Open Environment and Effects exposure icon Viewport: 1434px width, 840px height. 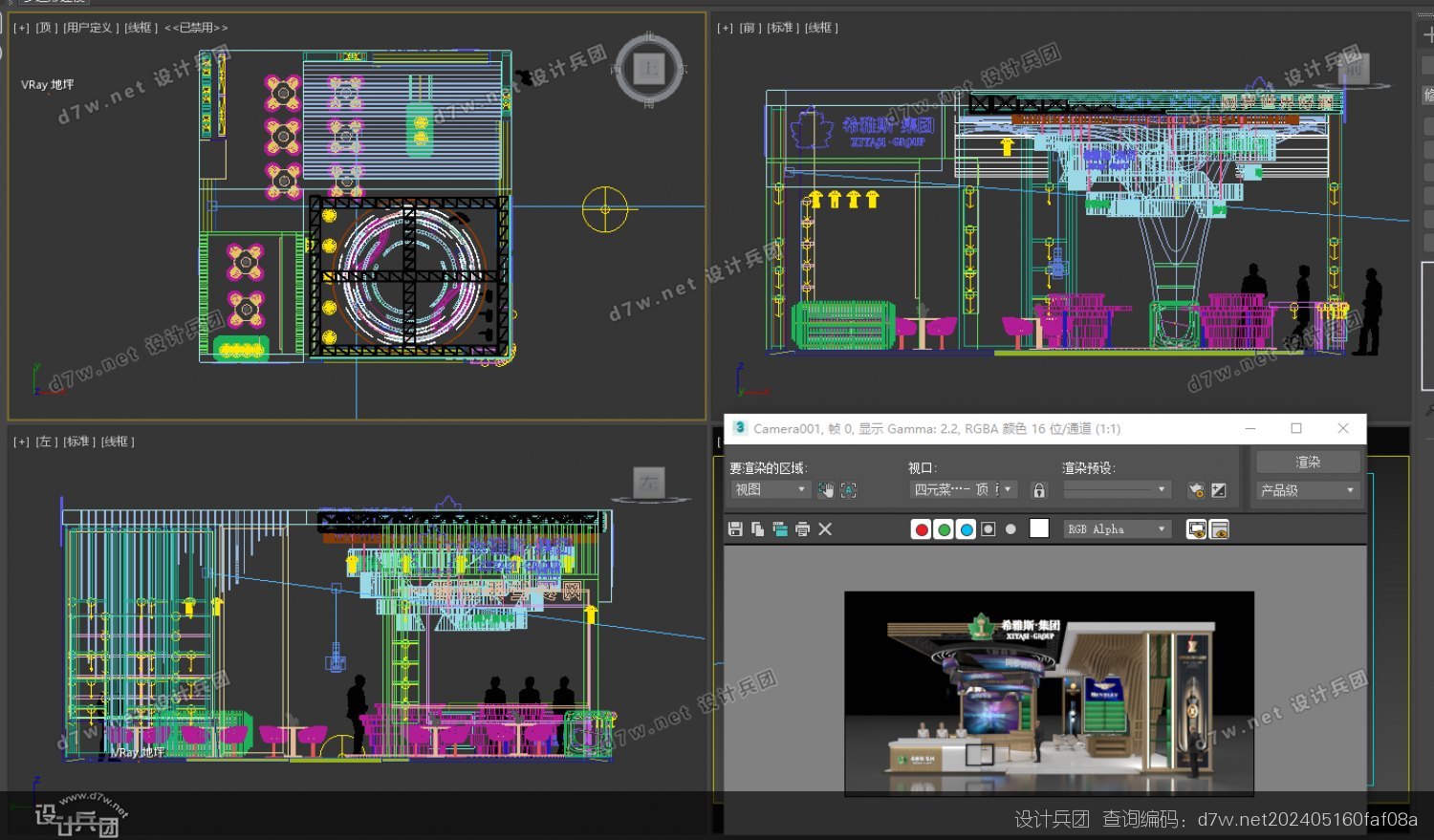click(x=1219, y=490)
